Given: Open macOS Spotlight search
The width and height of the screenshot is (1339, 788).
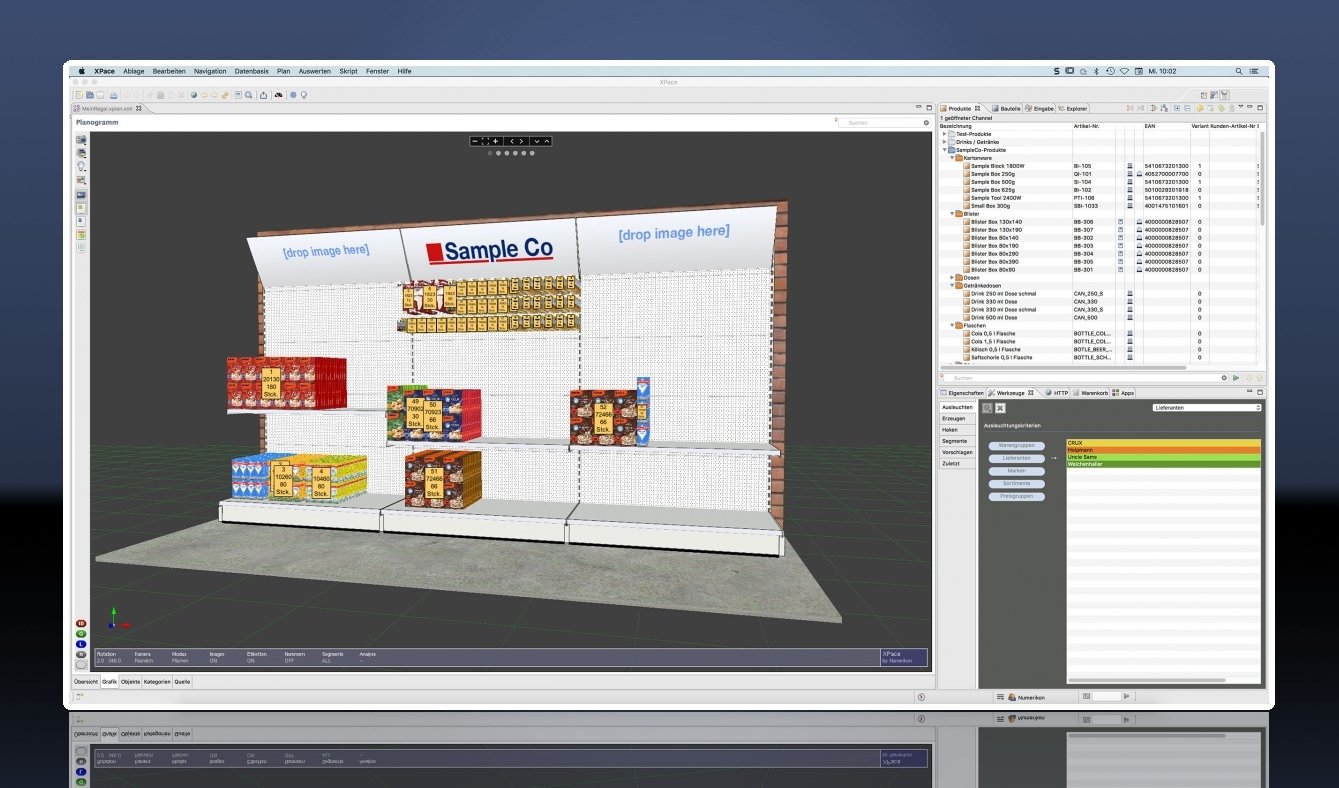Looking at the screenshot, I should (x=1239, y=72).
